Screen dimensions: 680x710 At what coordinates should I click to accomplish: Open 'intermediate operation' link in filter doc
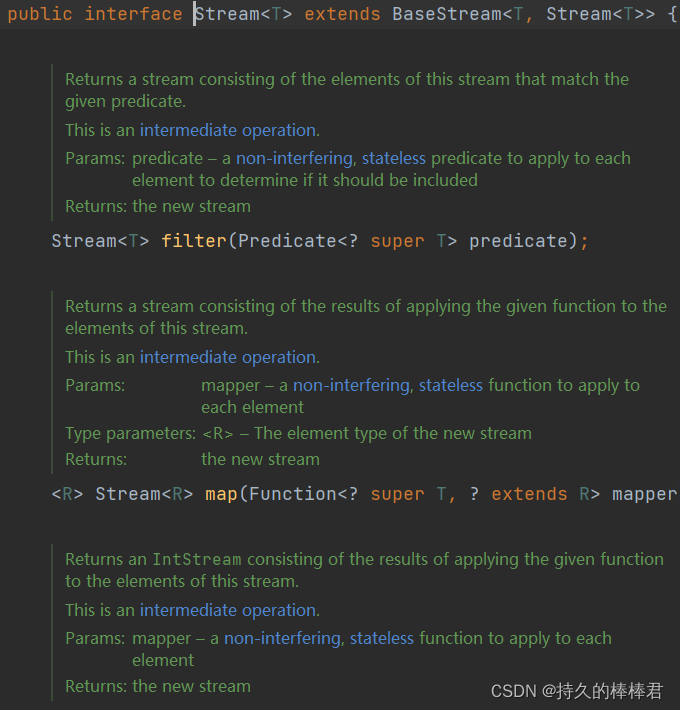228,130
